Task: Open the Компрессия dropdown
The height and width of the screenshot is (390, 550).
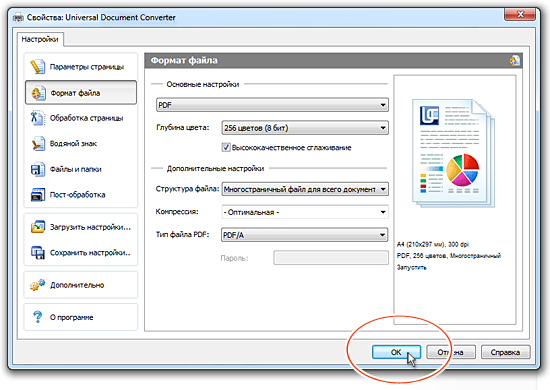Action: [x=305, y=212]
